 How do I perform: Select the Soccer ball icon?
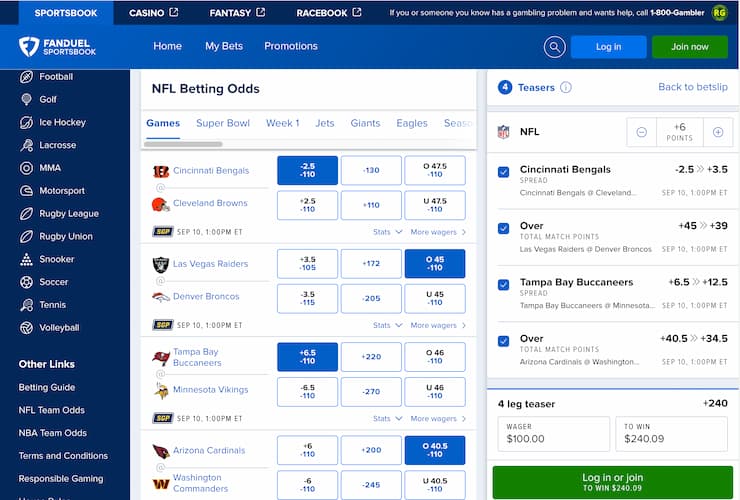coord(26,282)
